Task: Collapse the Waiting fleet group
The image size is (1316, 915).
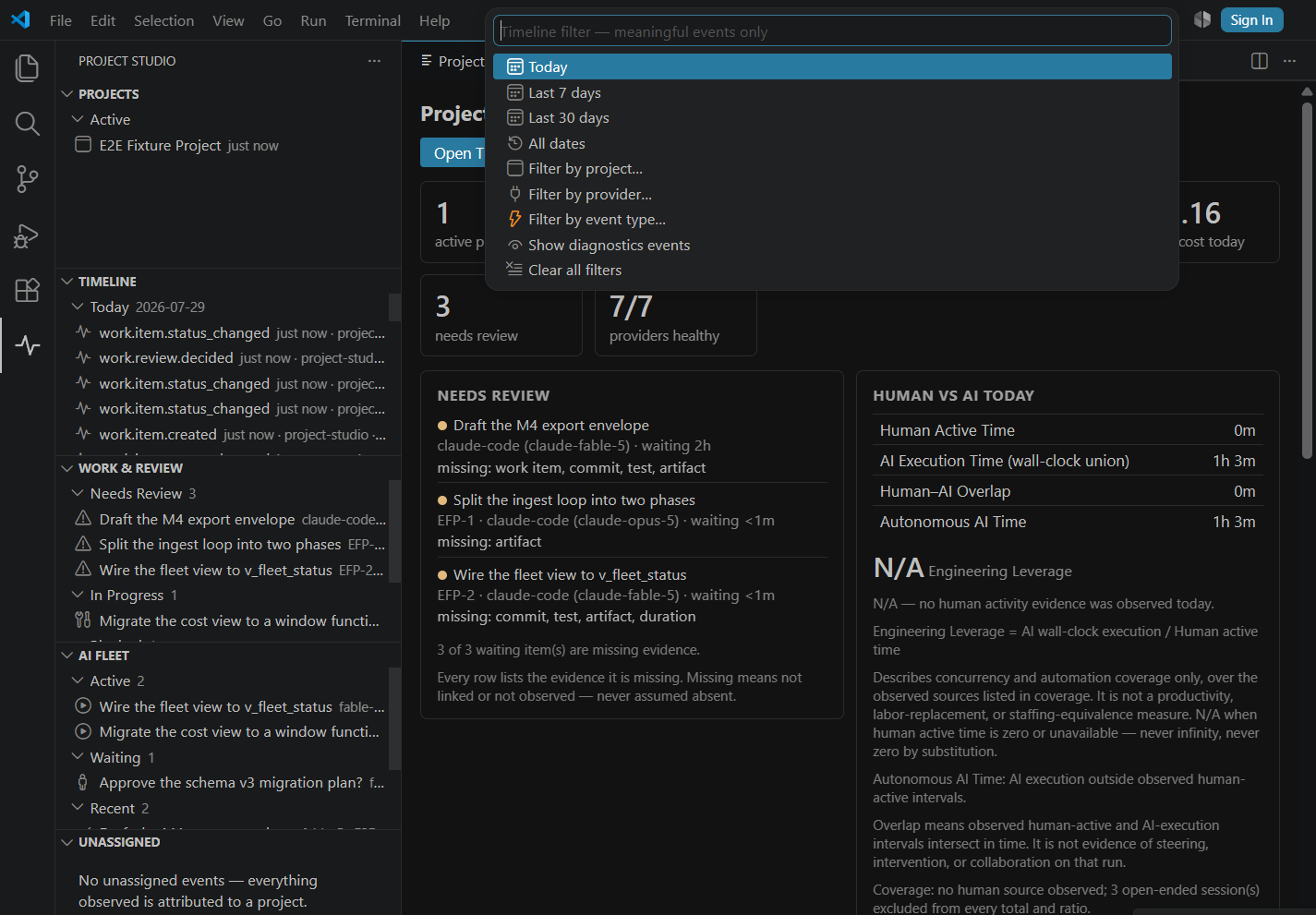Action: coord(78,757)
